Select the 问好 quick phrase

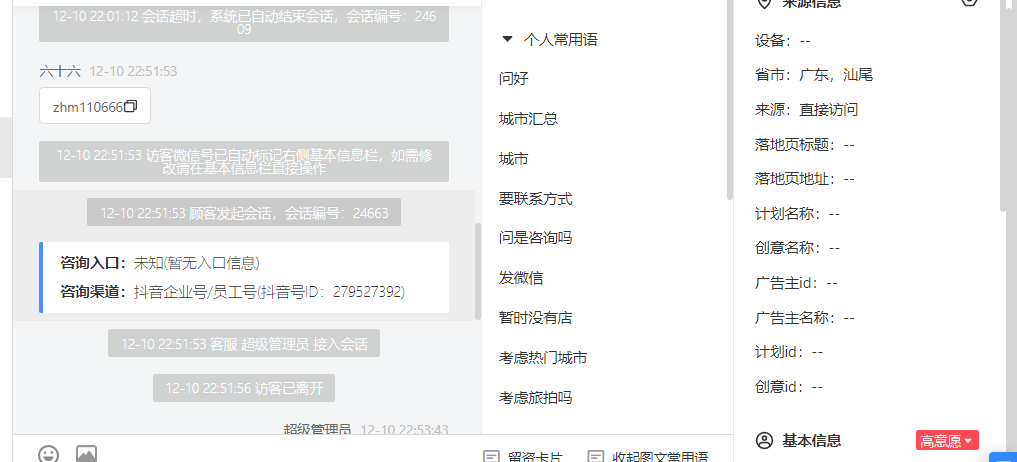(x=514, y=79)
